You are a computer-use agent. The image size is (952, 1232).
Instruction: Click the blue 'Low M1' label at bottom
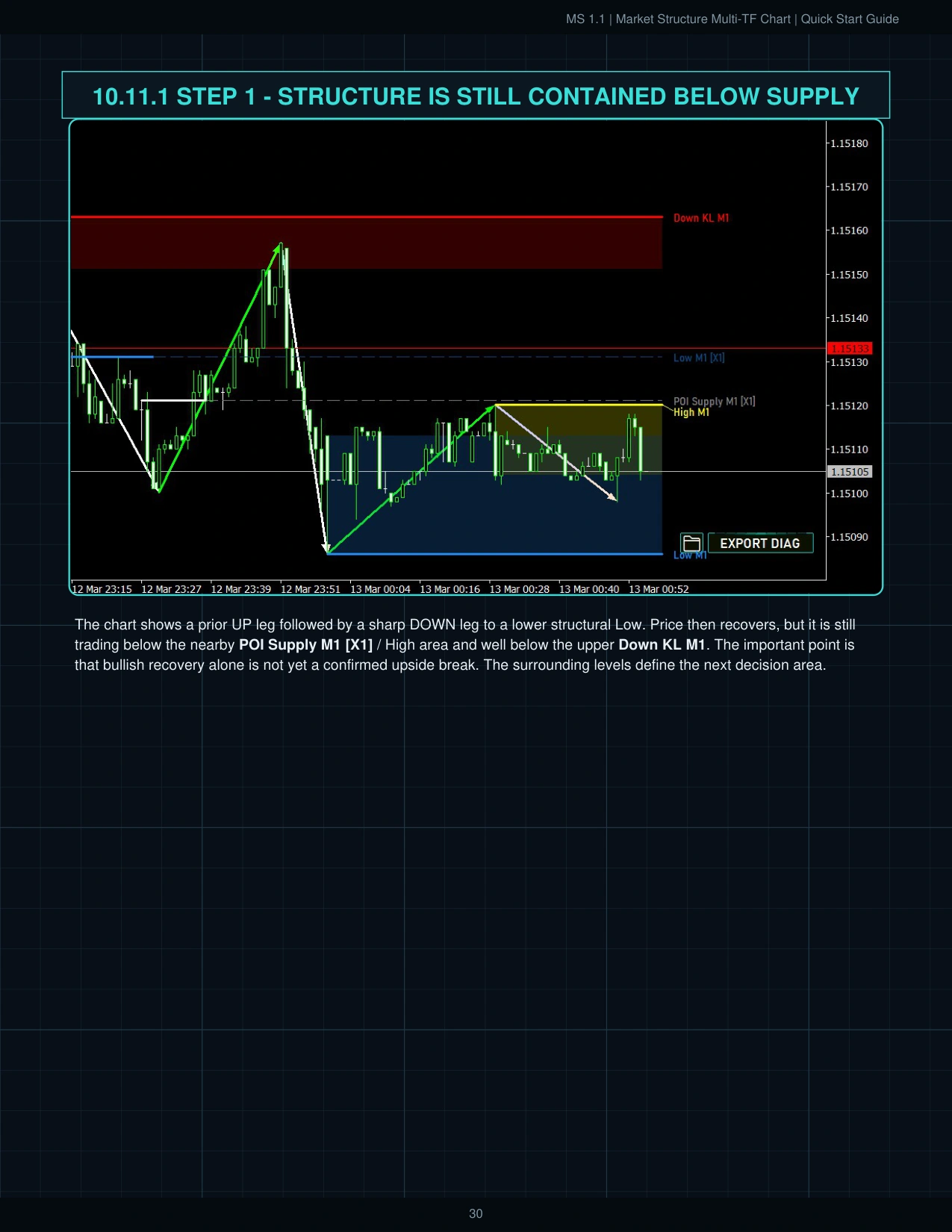(690, 555)
